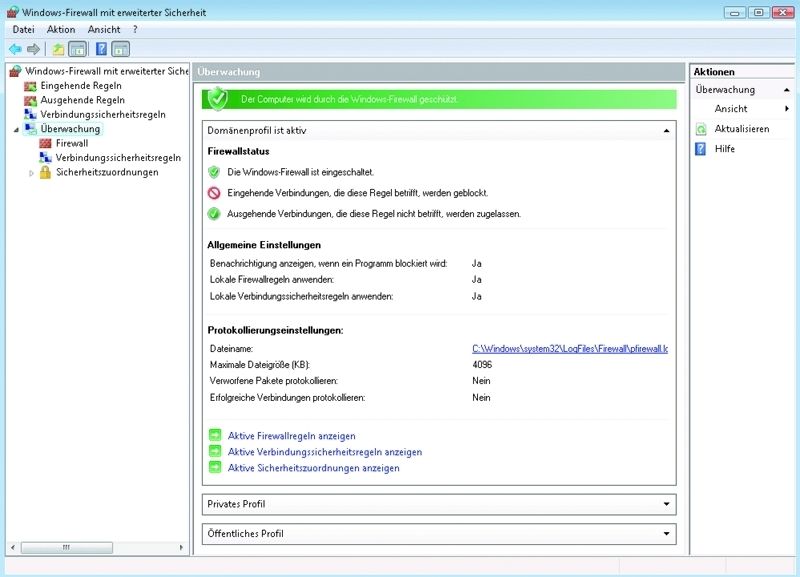The width and height of the screenshot is (800, 577).
Task: Select Ausgehende Regeln in tree
Action: [x=83, y=100]
